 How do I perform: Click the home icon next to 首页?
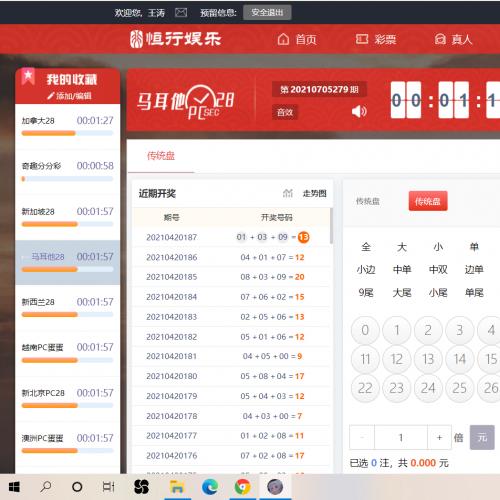283,39
